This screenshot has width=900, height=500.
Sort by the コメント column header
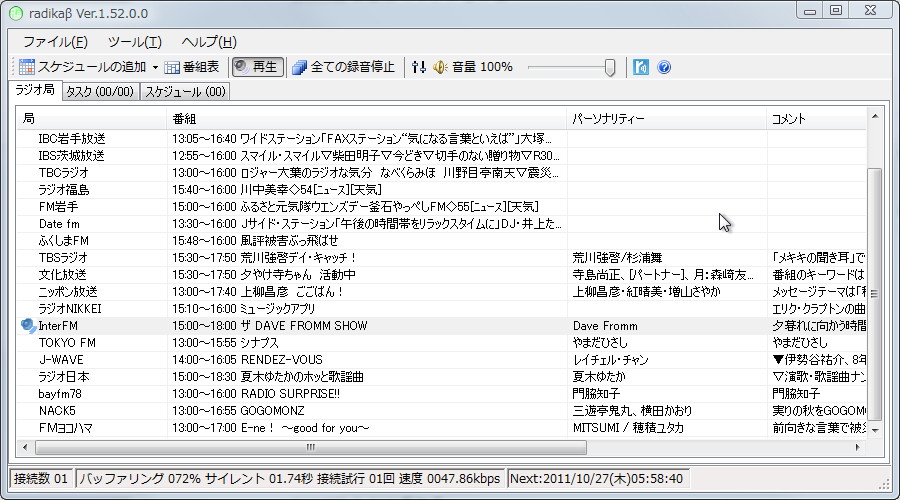(816, 119)
